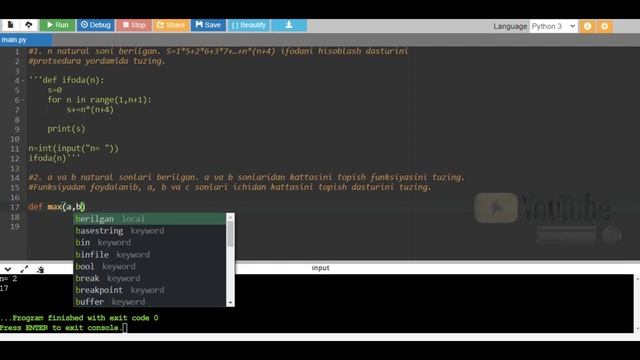
Task: Pick the 'bin' autocomplete suggestion
Action: 149,243
